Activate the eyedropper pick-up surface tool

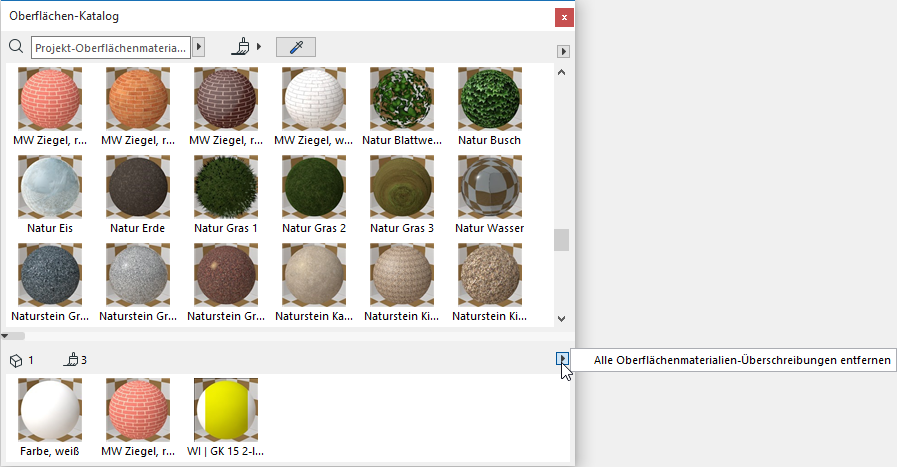295,47
